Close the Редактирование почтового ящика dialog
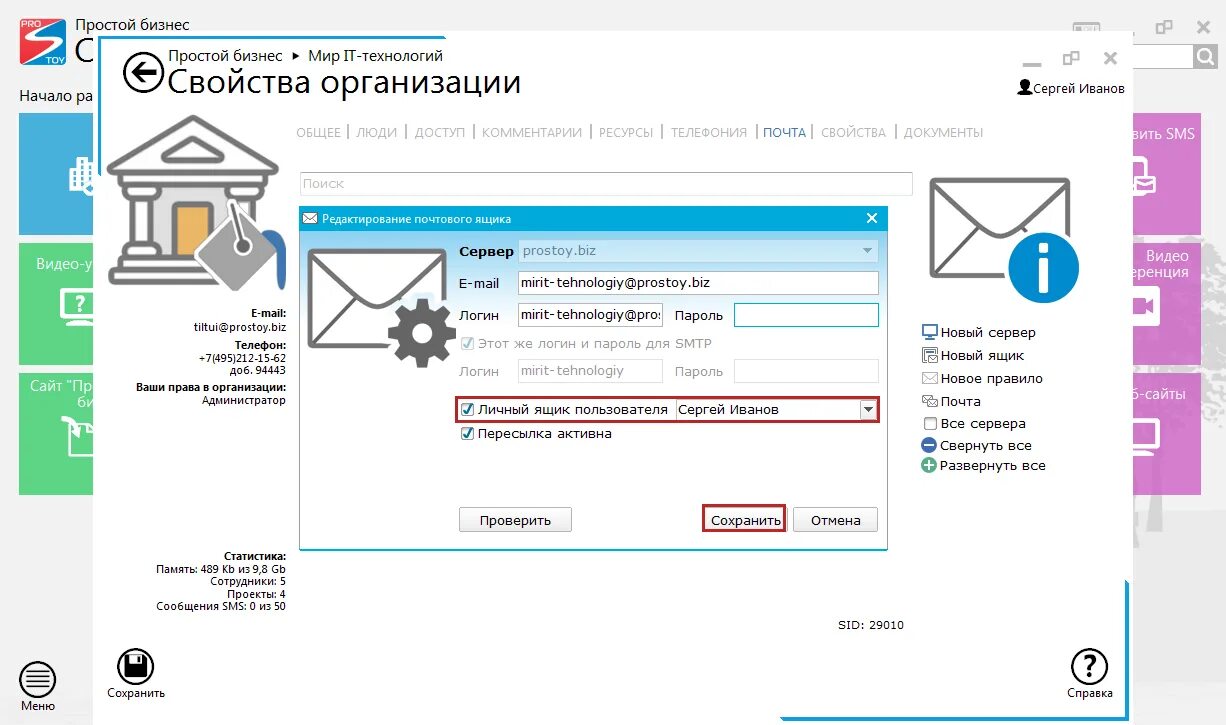This screenshot has height=725, width=1226. [871, 218]
